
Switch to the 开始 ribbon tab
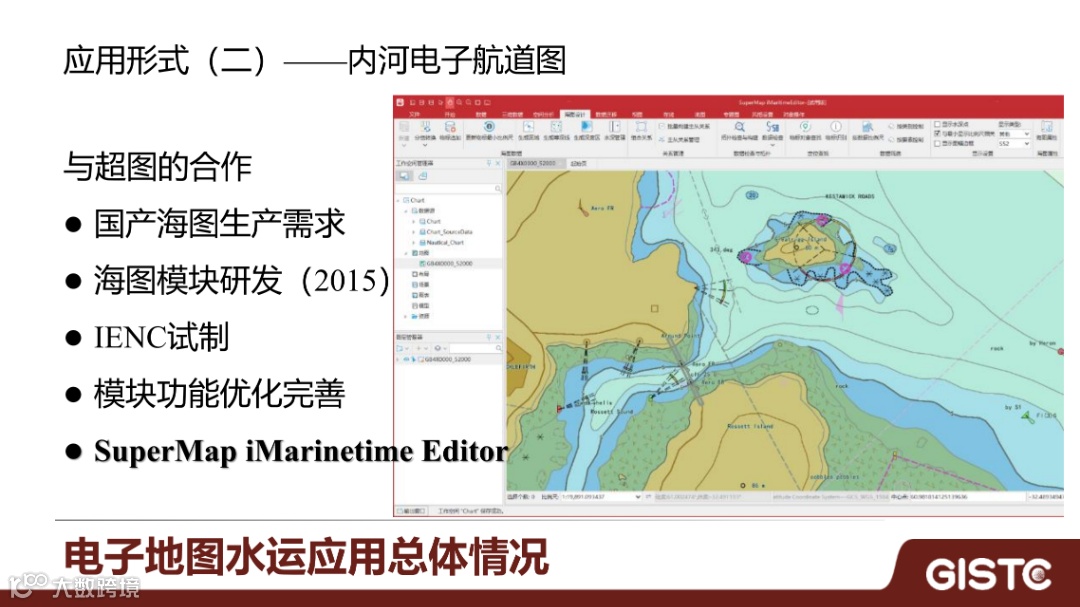coord(450,114)
